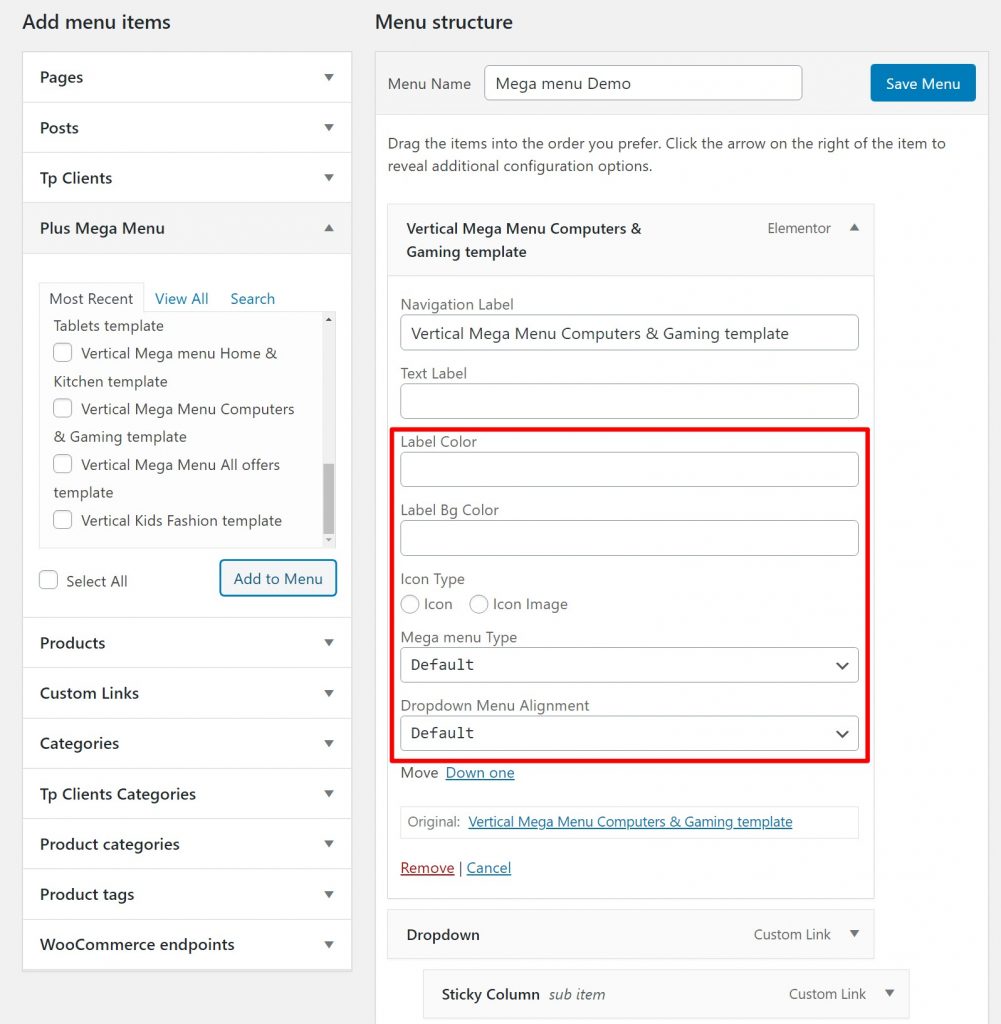Switch to the View All tab
The width and height of the screenshot is (1001, 1024).
pos(181,299)
